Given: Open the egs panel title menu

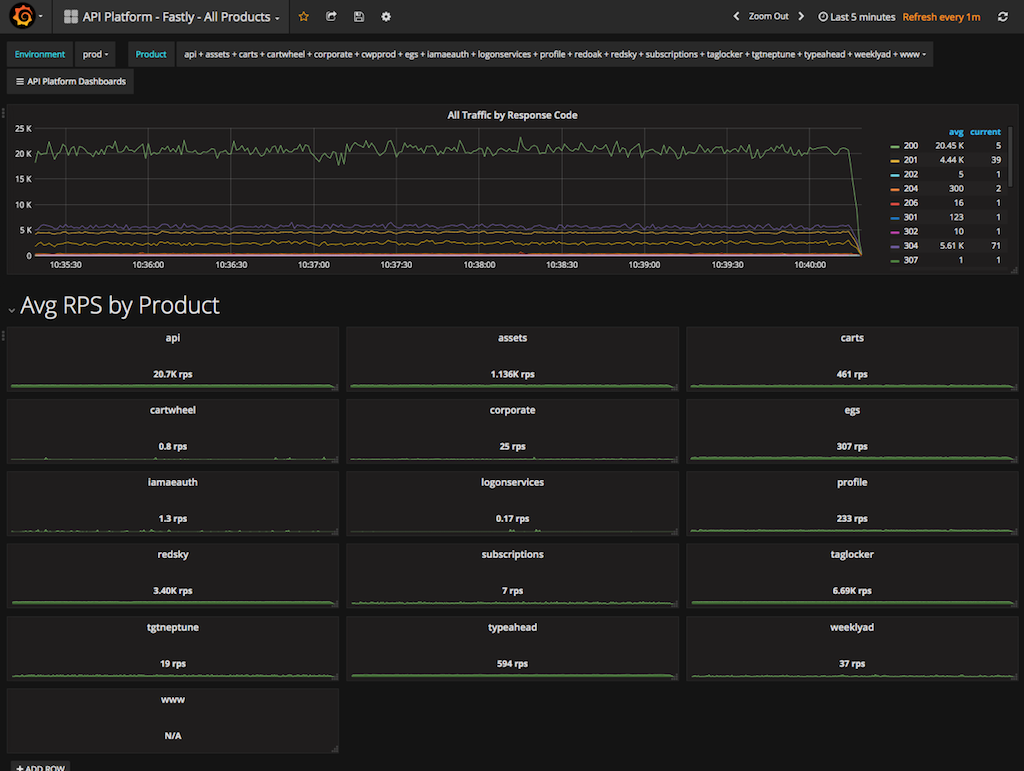Looking at the screenshot, I should coord(852,411).
